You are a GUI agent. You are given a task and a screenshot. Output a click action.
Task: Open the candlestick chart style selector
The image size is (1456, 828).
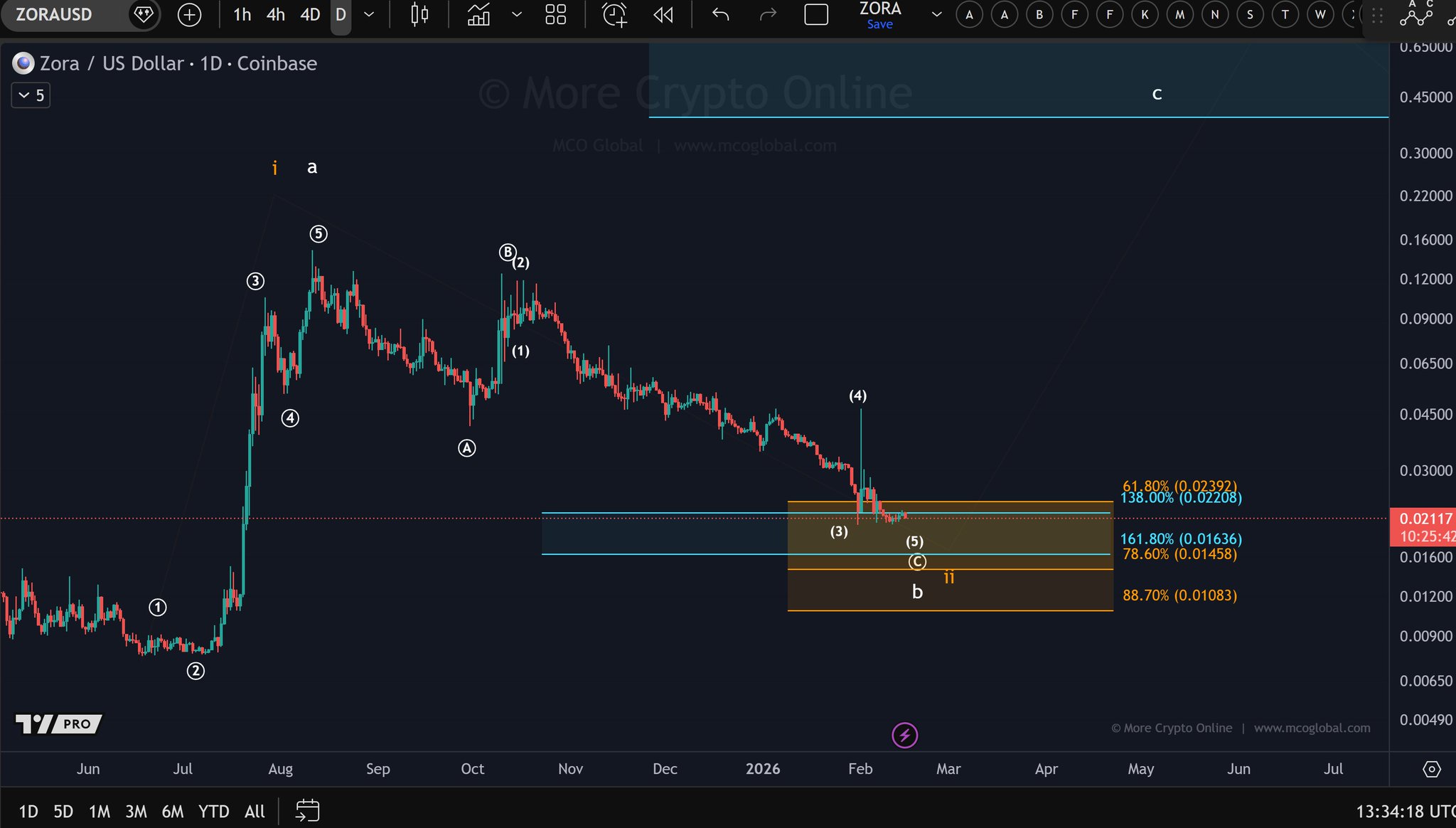tap(419, 14)
